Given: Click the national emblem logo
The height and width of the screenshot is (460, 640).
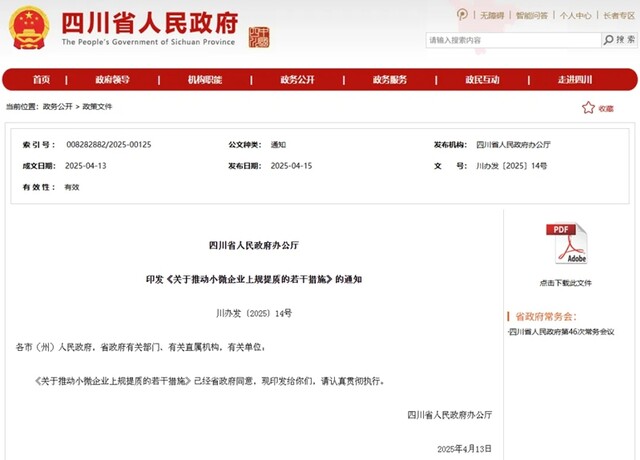Looking at the screenshot, I should tap(29, 28).
